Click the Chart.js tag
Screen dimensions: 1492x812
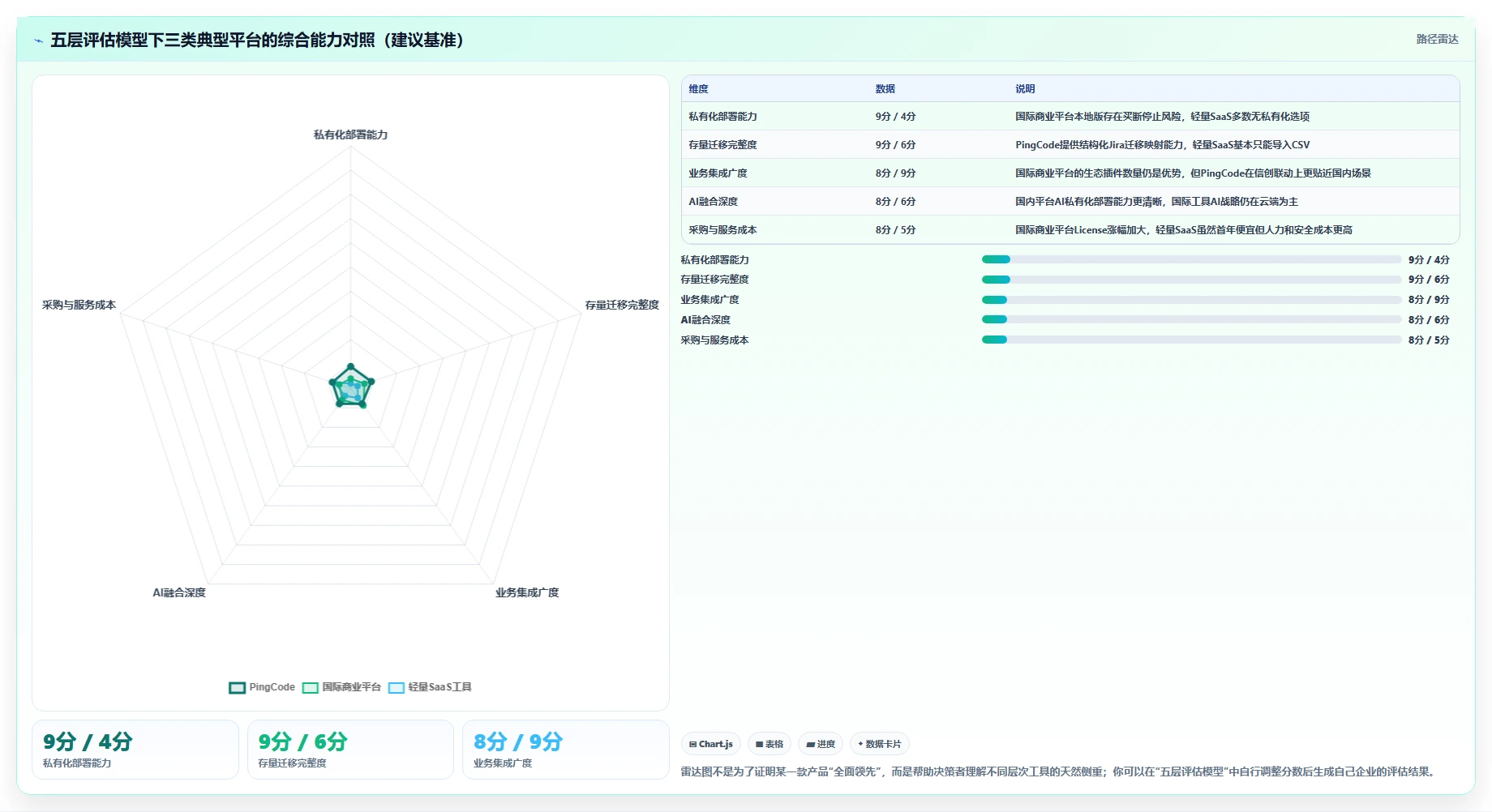pyautogui.click(x=711, y=744)
